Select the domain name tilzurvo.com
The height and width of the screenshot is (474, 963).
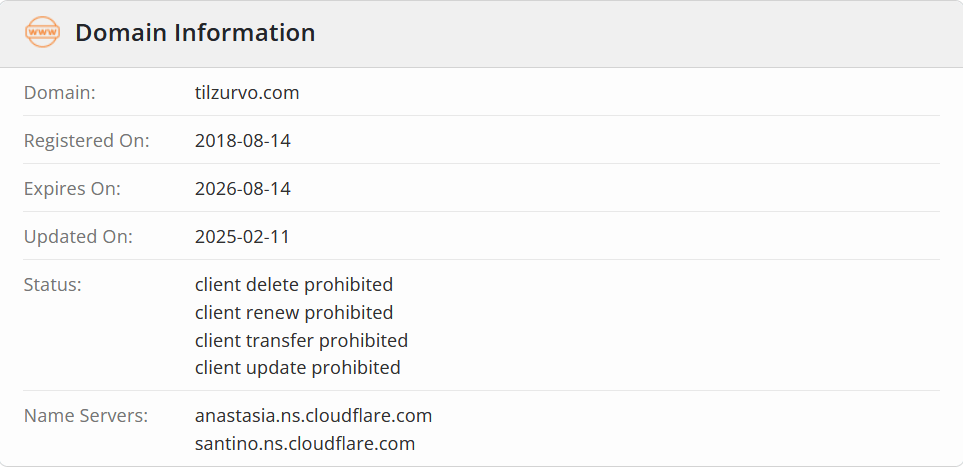(x=247, y=93)
